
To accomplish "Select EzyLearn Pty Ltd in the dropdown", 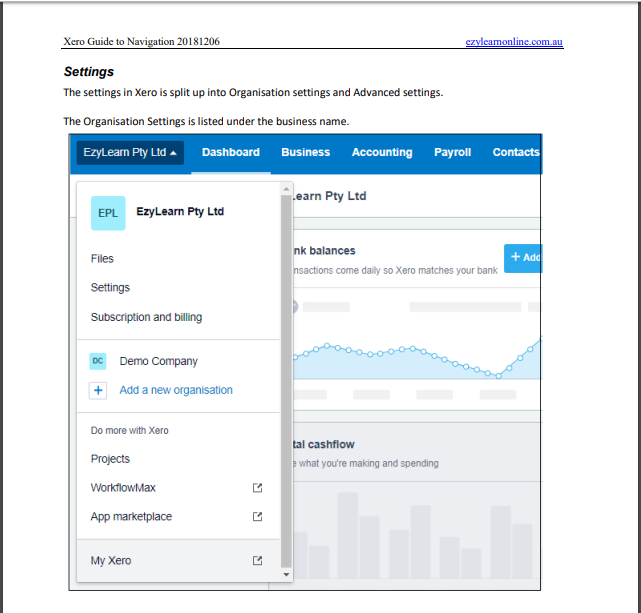I will 180,211.
